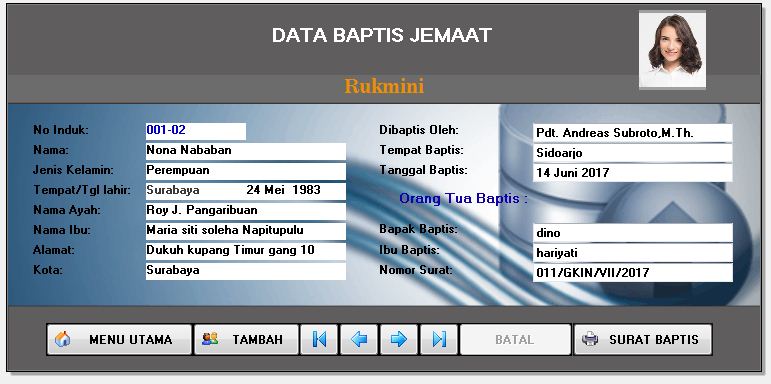Click the Nama field Nona Nababan
771x384 pixels.
pyautogui.click(x=246, y=151)
